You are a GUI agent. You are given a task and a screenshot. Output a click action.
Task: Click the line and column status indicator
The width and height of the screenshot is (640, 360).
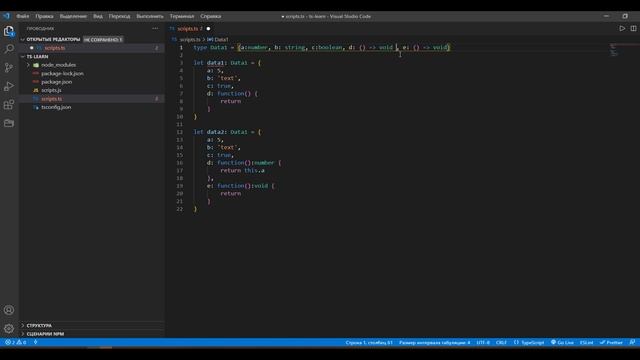369,342
